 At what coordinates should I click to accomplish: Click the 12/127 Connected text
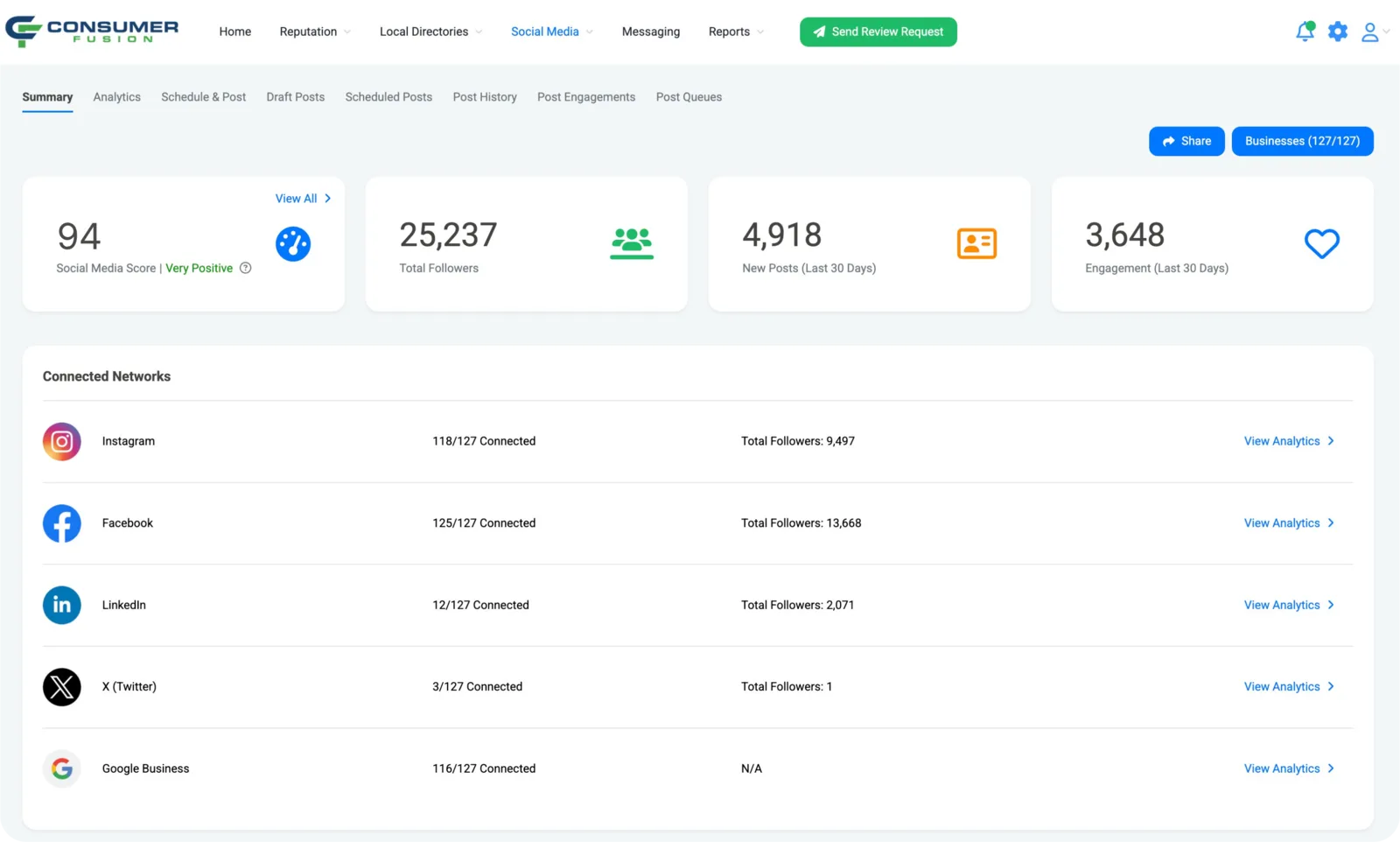(480, 605)
